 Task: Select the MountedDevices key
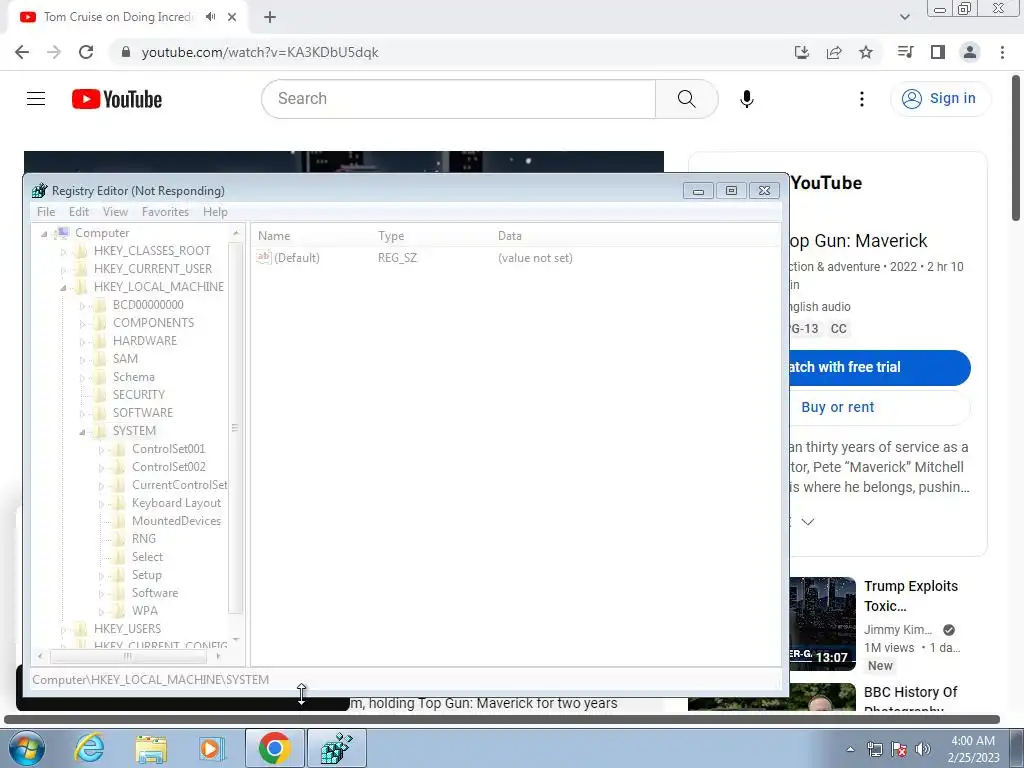[x=176, y=520]
